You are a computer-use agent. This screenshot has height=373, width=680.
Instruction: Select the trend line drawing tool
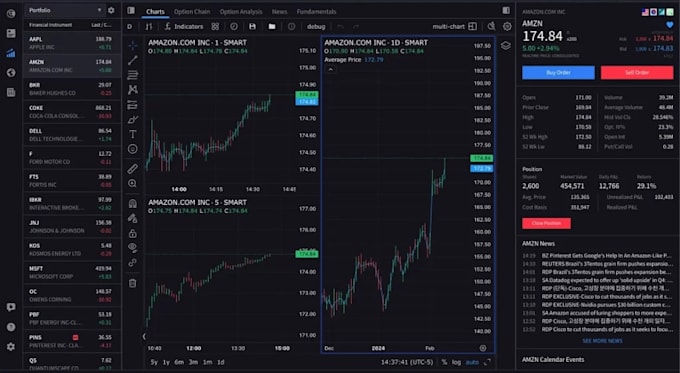(133, 60)
